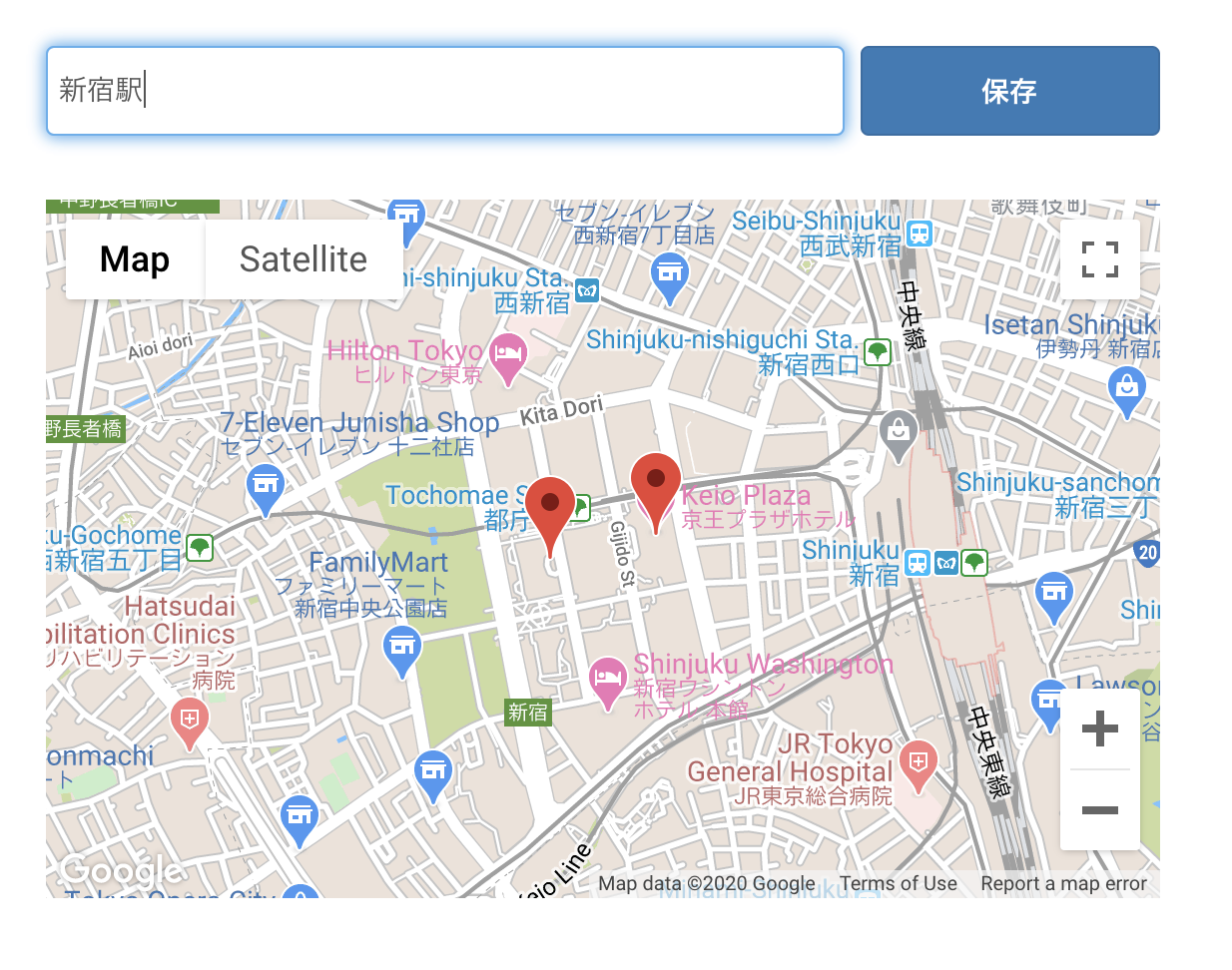1232x970 pixels.
Task: Zoom in with the plus button
Action: pos(1099,728)
